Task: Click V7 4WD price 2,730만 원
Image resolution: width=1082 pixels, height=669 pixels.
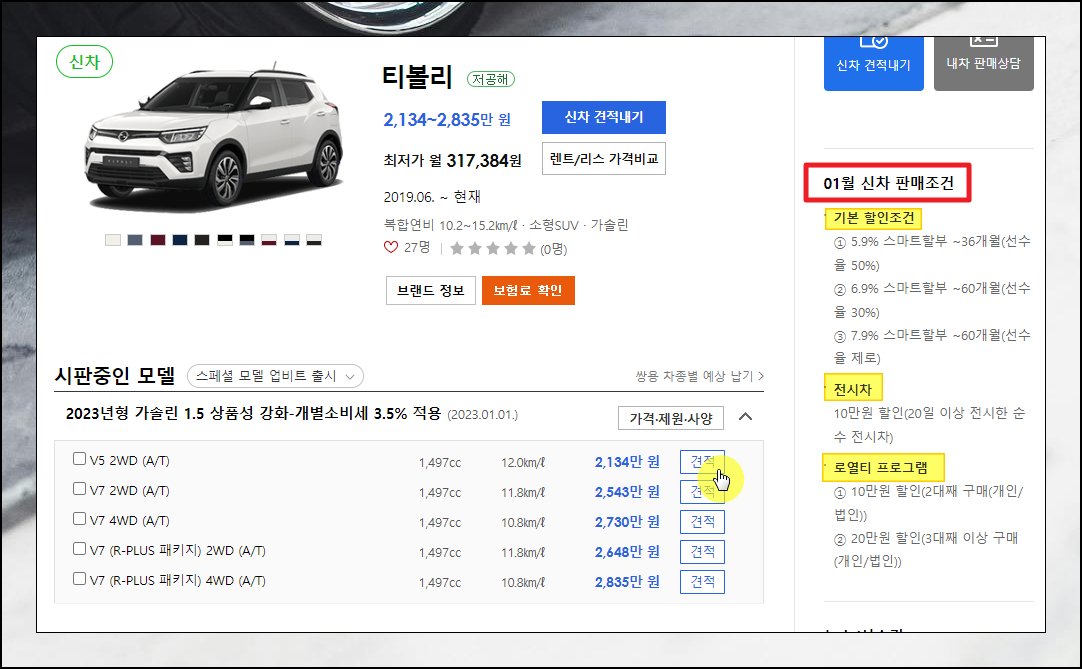Action: click(x=627, y=522)
